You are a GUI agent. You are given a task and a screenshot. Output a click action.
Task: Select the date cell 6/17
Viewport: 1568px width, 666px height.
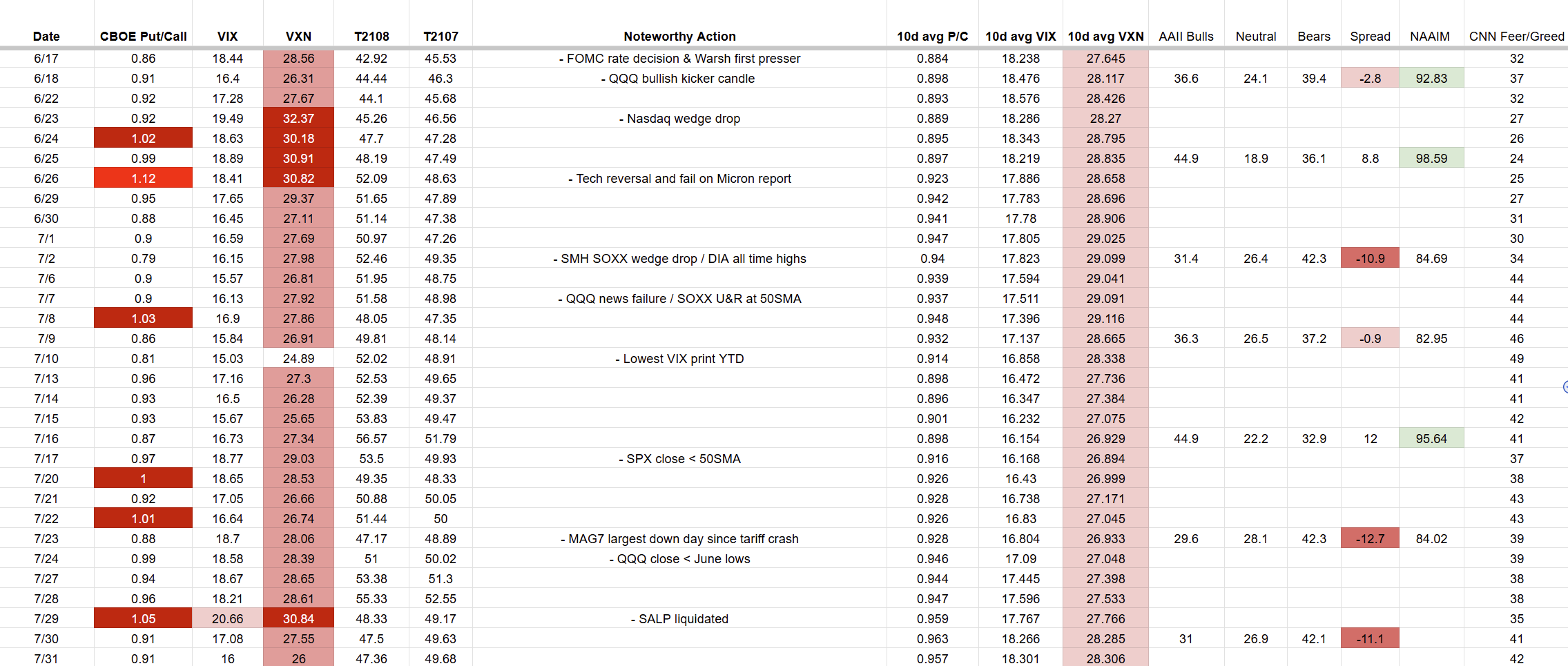(46, 59)
